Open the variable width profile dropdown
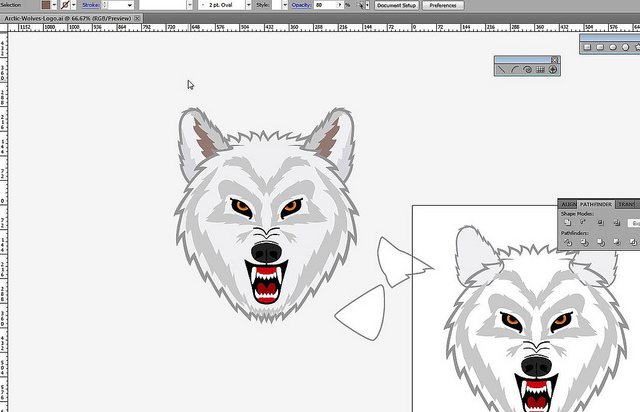 190,5
